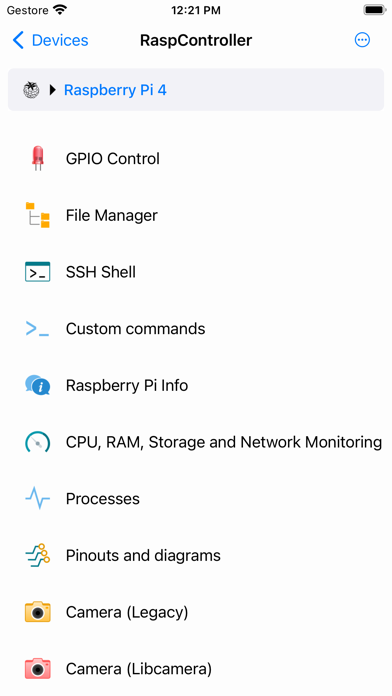
Task: Tap the Raspberry Pi Info bubble icon
Action: 38,385
